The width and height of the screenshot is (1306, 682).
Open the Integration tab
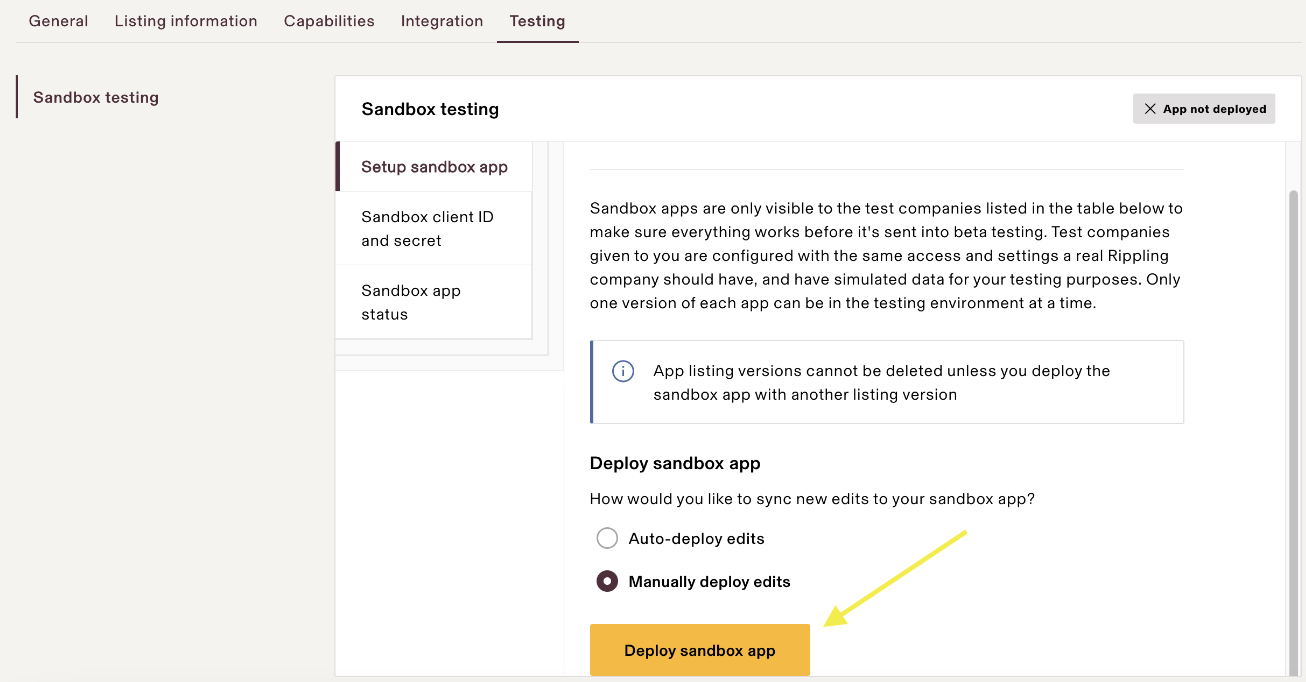[442, 21]
